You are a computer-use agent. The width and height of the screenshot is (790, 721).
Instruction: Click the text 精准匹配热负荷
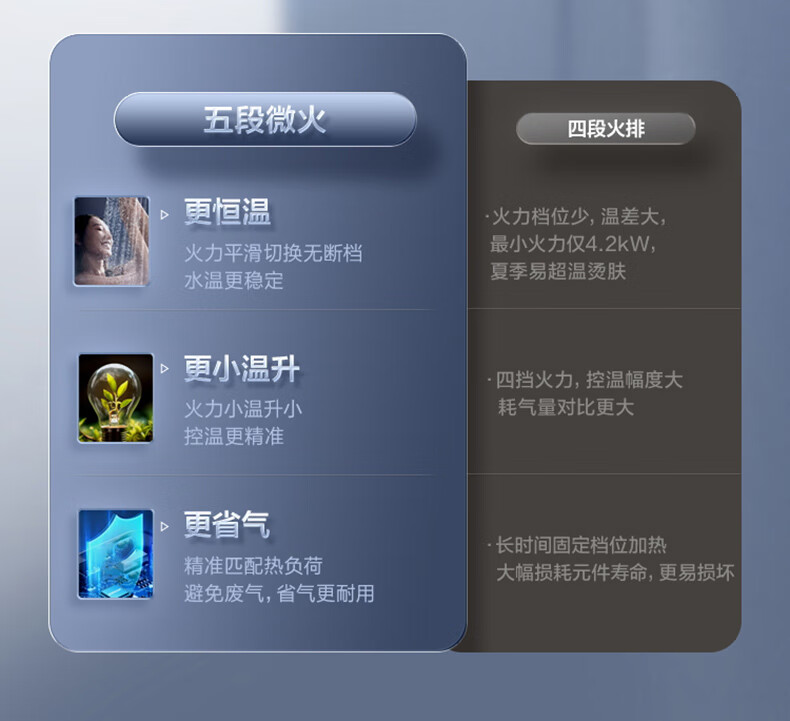point(253,566)
